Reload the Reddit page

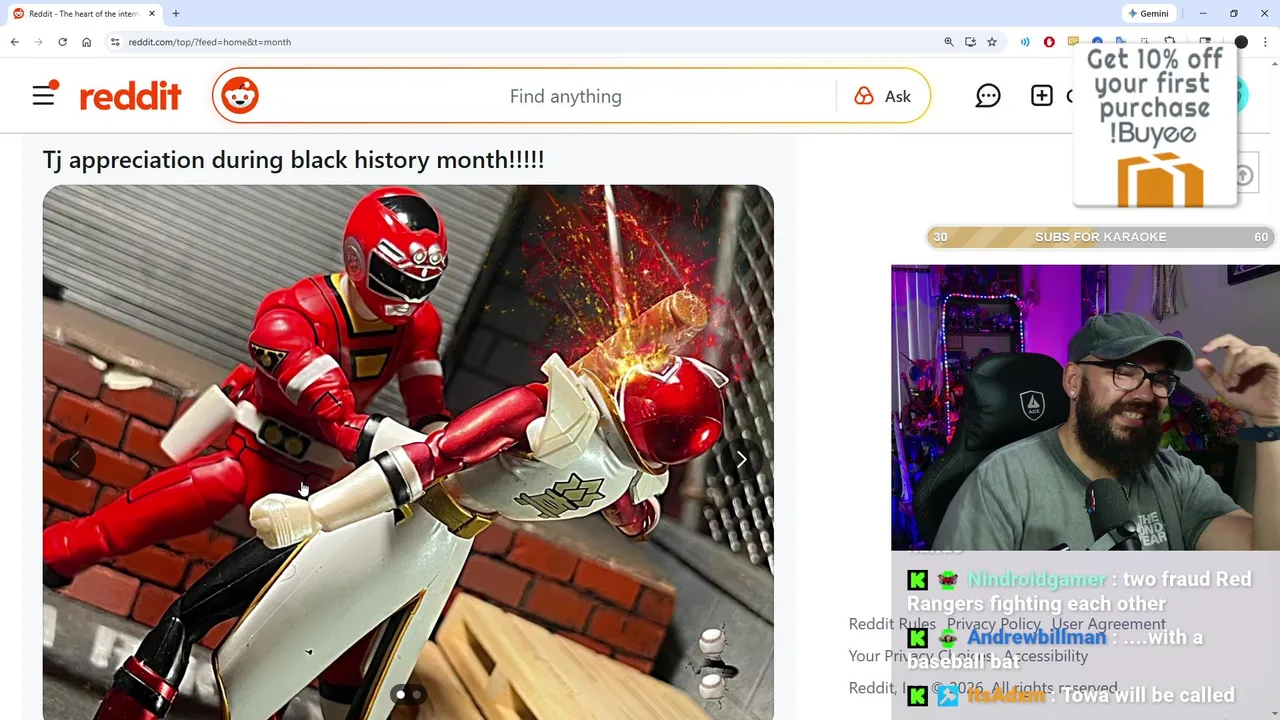(x=62, y=42)
